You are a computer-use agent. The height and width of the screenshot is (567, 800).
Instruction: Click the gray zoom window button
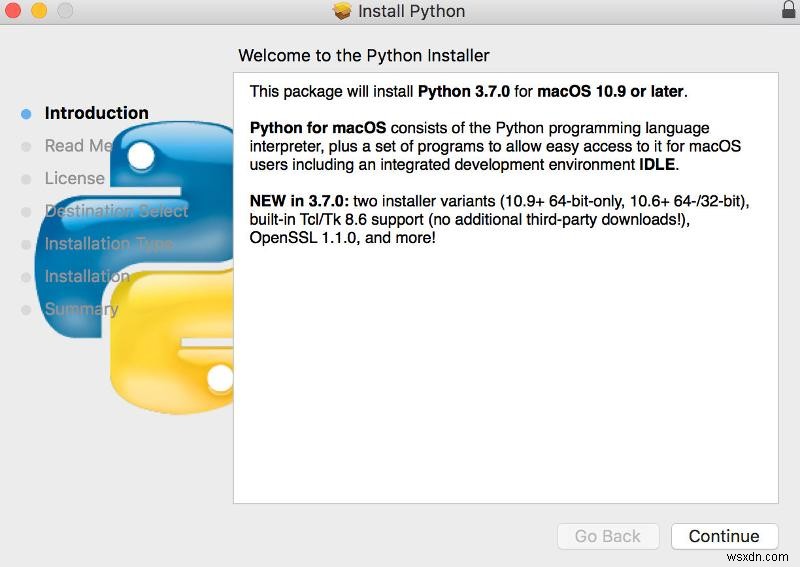coord(64,12)
